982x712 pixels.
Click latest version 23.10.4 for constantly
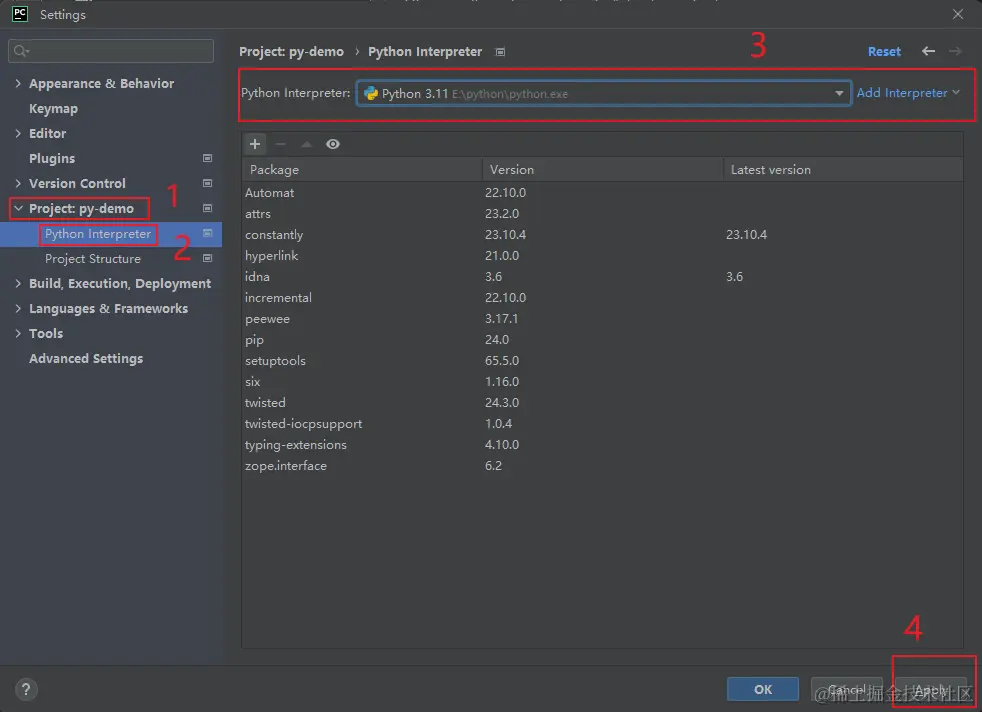[x=746, y=235]
